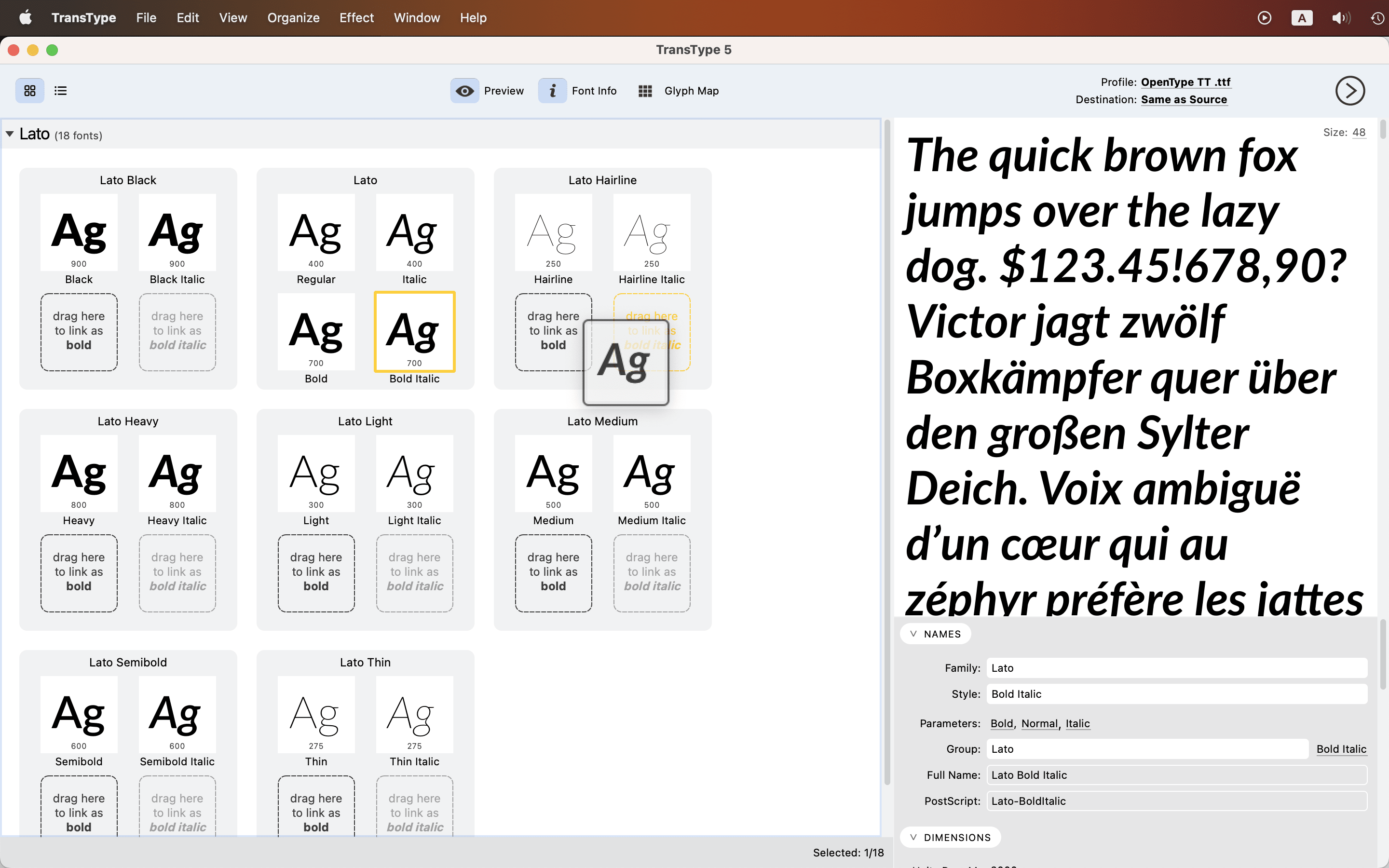This screenshot has width=1389, height=868.
Task: Open the Organize menu
Action: coord(293,18)
